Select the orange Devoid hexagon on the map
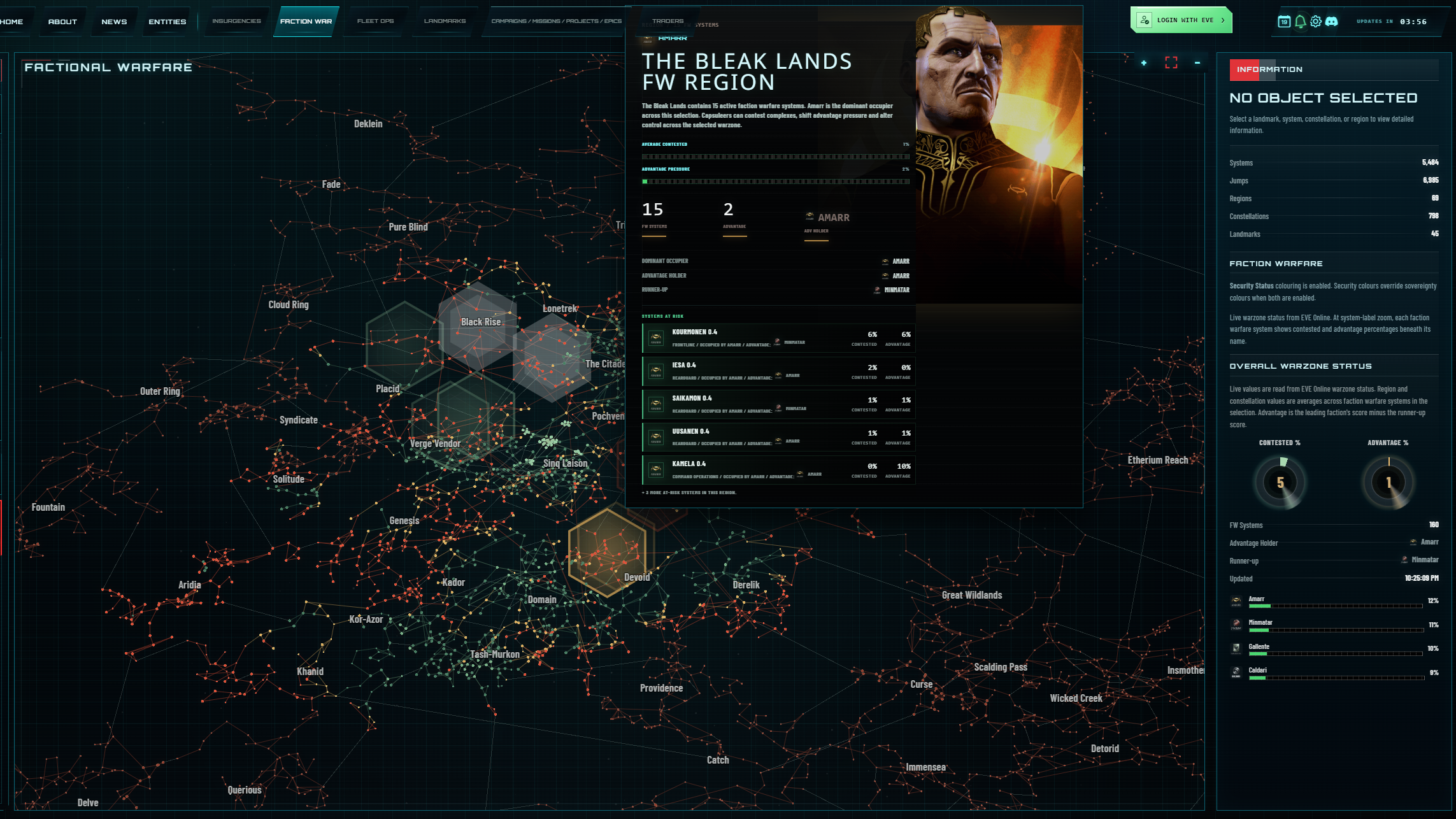Viewport: 1456px width, 819px height. (607, 552)
